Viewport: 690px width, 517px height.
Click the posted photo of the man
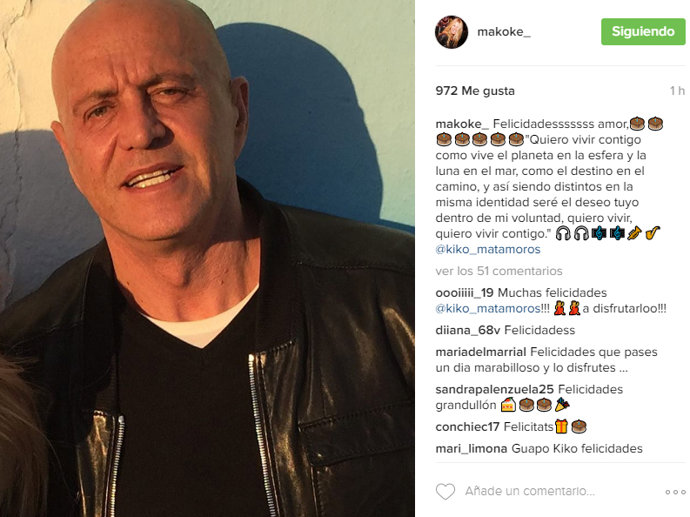coord(207,258)
